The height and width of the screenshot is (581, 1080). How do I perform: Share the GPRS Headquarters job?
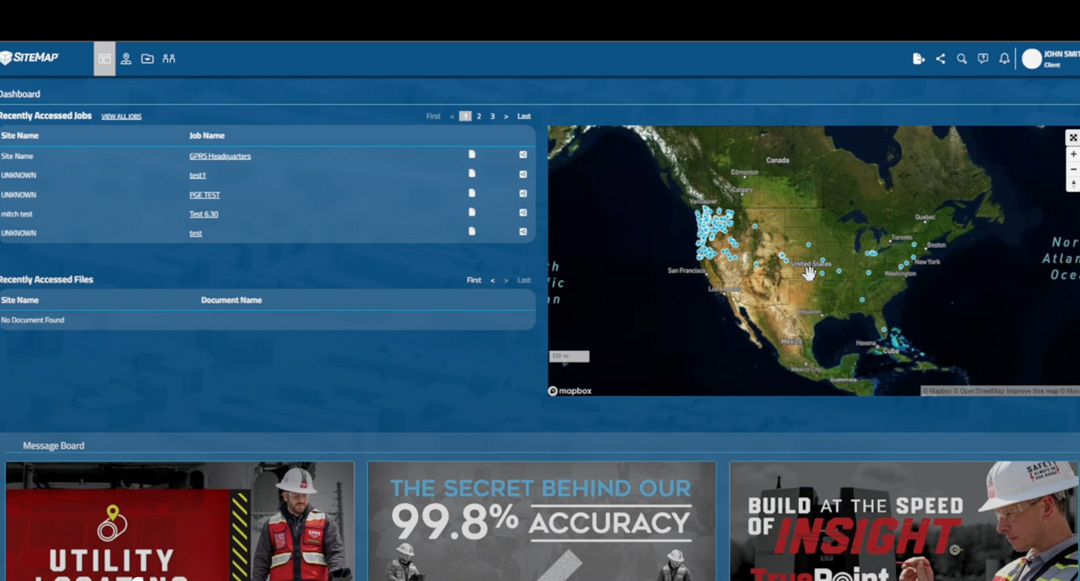point(523,155)
